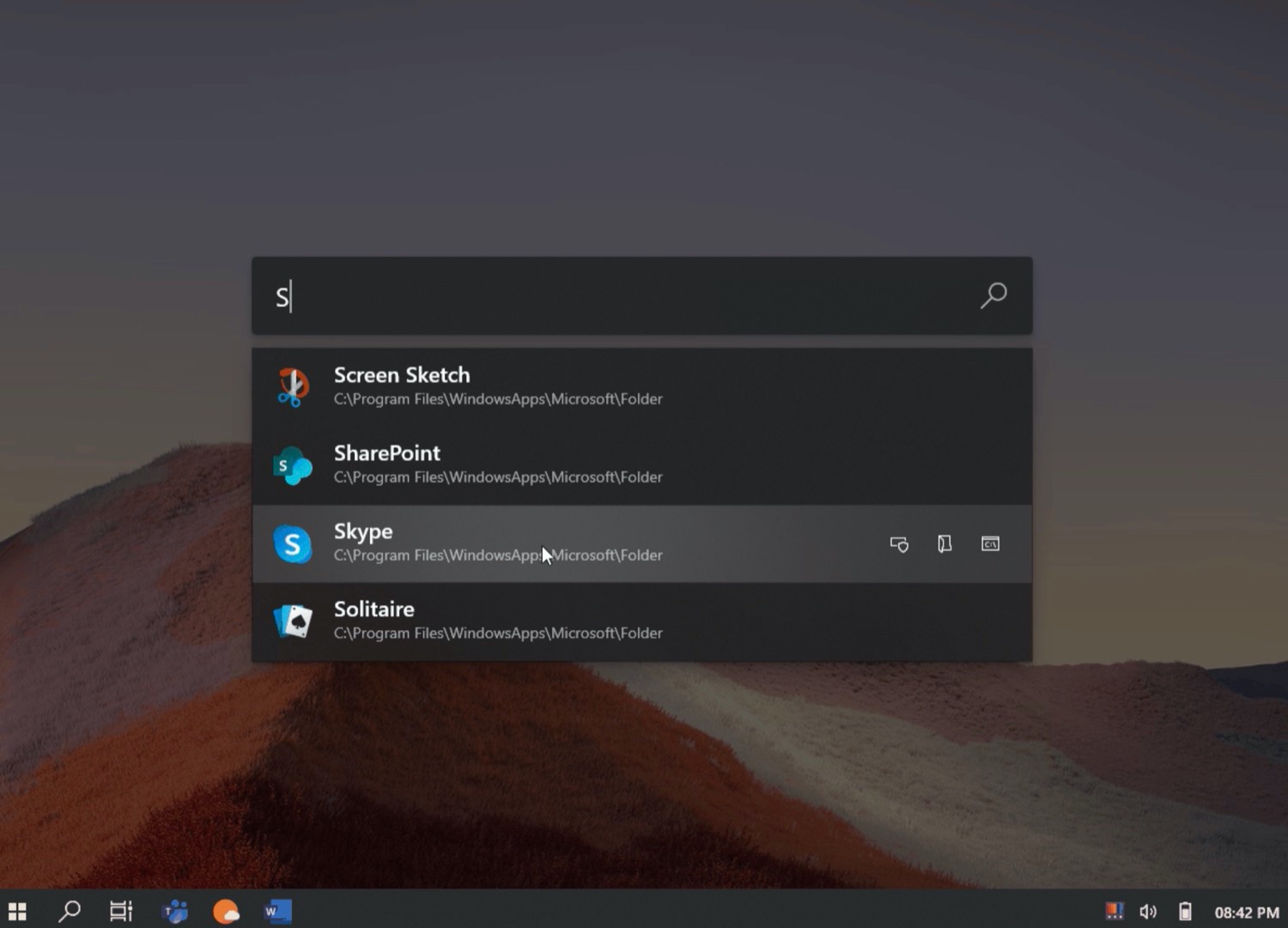Click the Skype app icon
The image size is (1288, 928).
(293, 543)
